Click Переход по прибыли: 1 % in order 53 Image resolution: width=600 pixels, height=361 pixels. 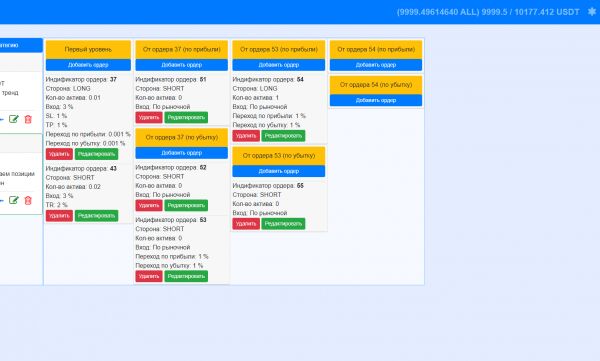pos(172,256)
